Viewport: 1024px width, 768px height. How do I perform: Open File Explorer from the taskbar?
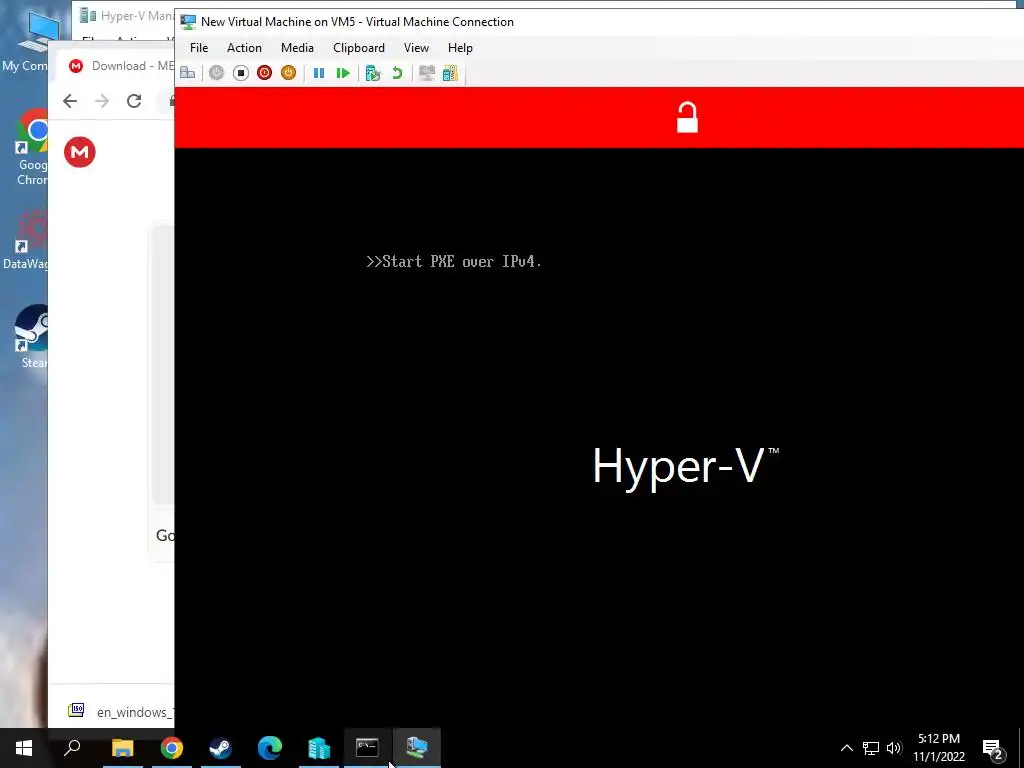122,748
